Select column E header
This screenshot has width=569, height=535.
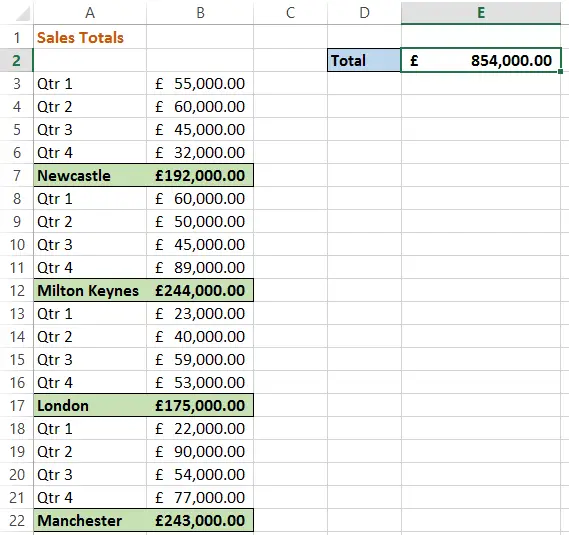coord(481,13)
